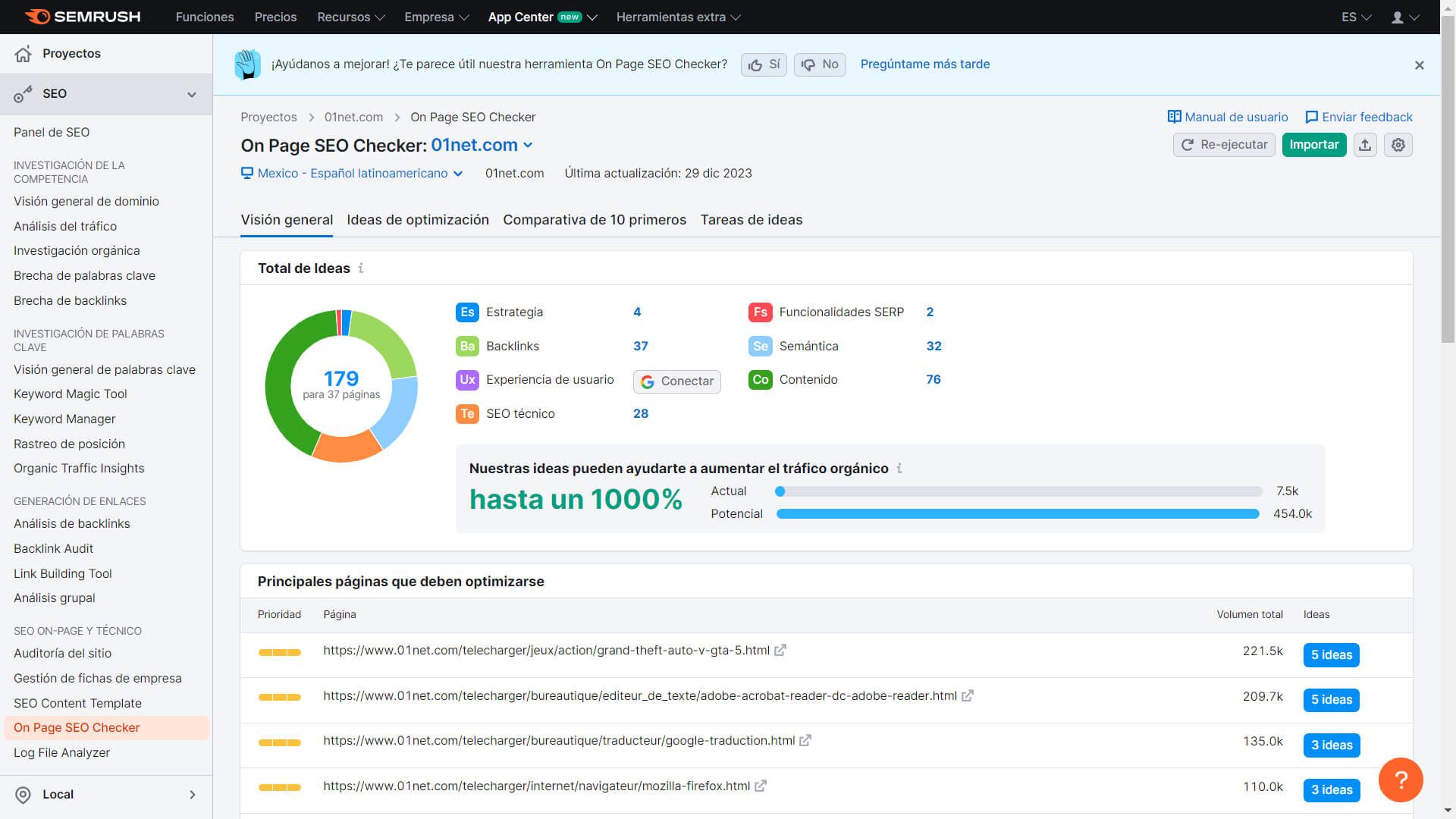Open the 01net.com project dropdown
The image size is (1456, 819).
tap(482, 145)
